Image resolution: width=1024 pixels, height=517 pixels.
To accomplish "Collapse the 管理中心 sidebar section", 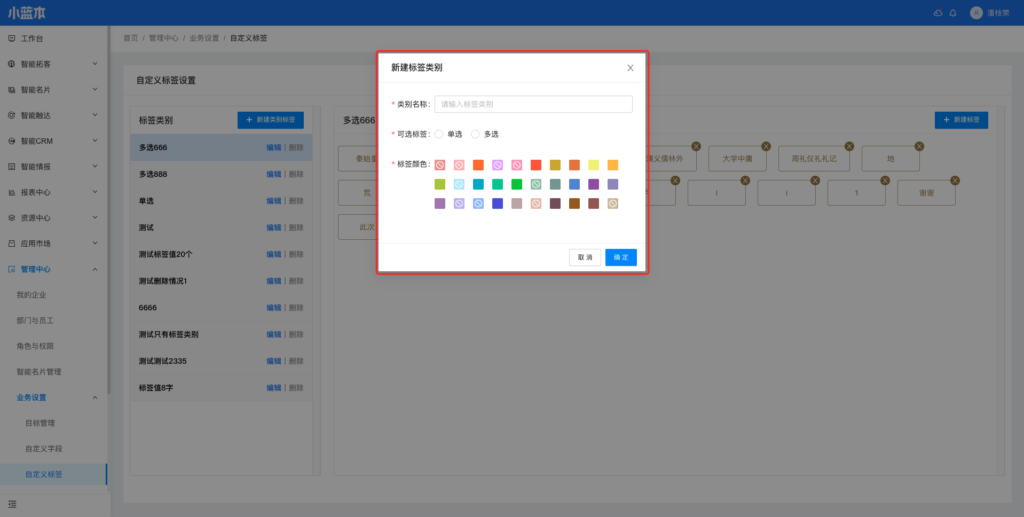I will [x=95, y=269].
